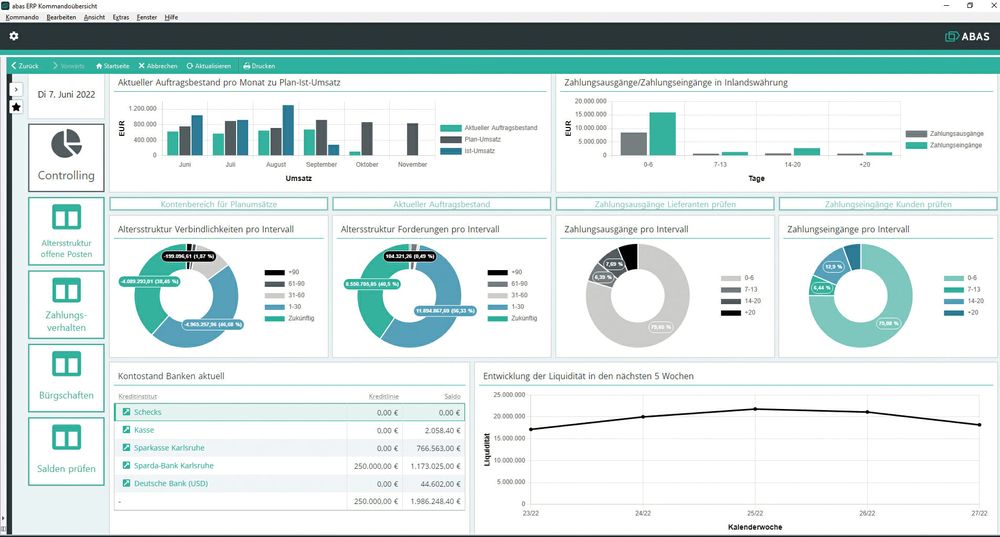Click the ABAS logo

coord(967,36)
